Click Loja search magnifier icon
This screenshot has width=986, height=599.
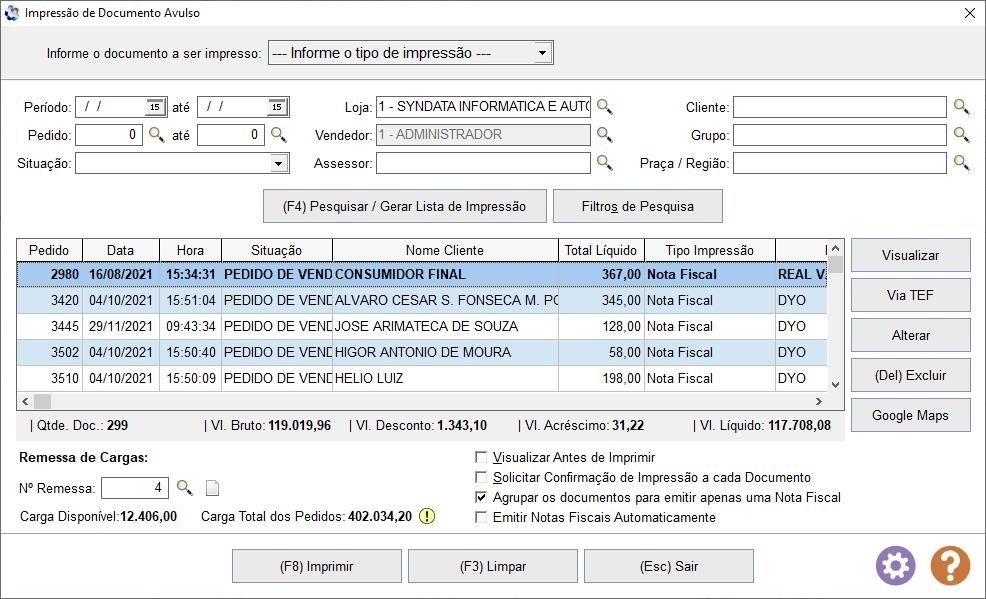[x=604, y=107]
